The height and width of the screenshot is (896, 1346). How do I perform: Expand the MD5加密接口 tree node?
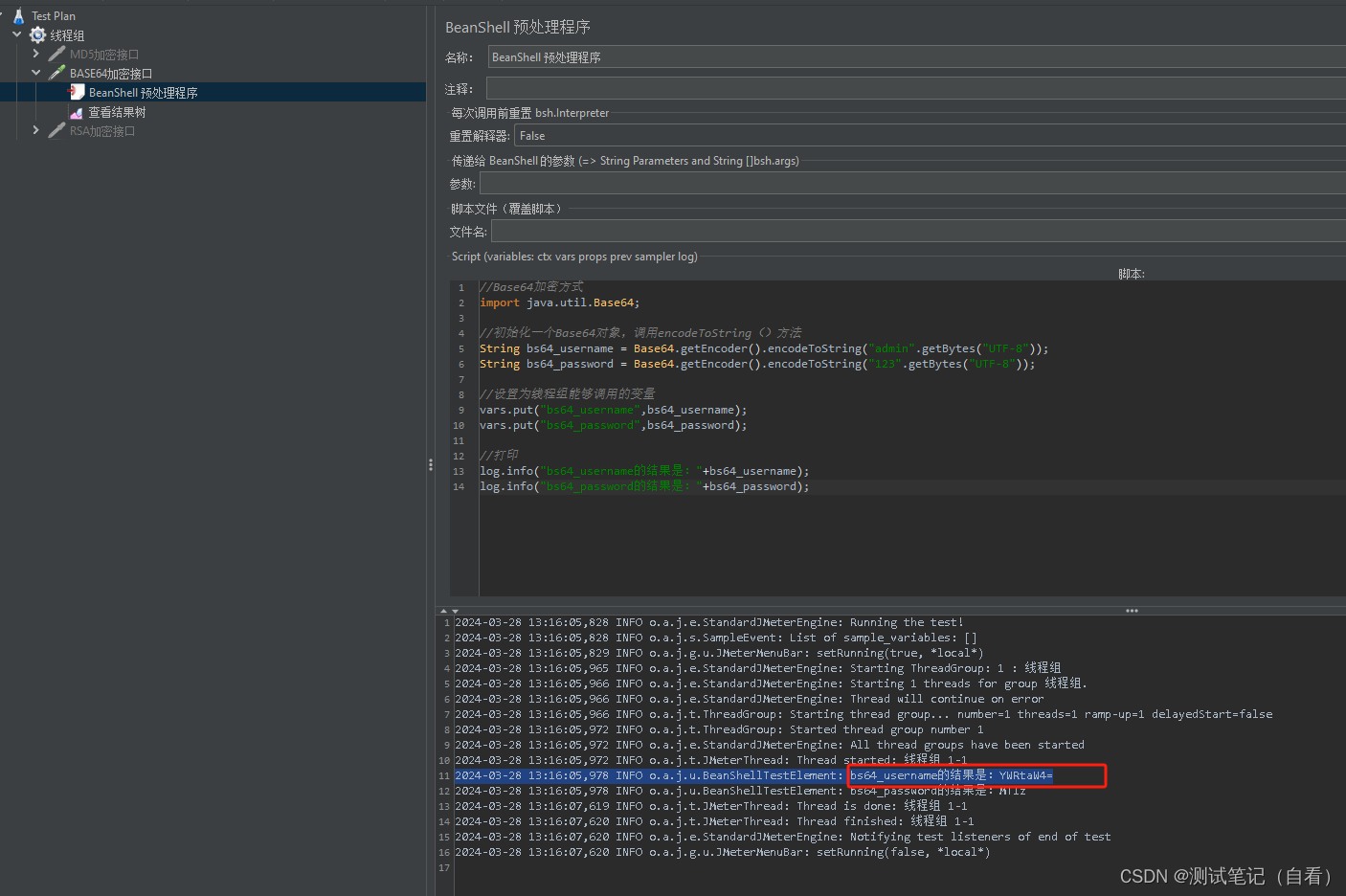click(x=36, y=54)
